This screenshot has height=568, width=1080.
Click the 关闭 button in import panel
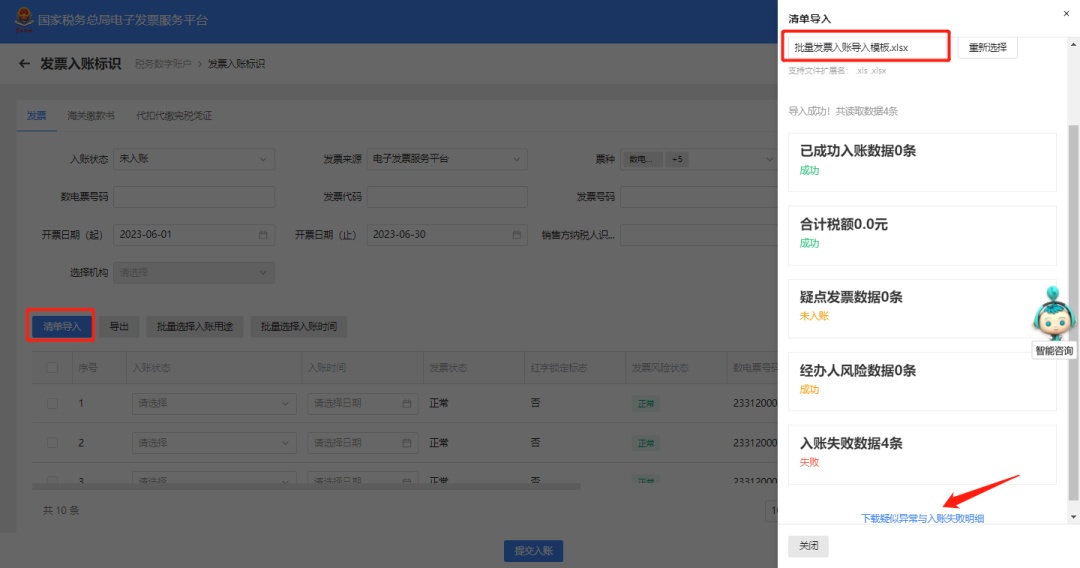click(x=809, y=546)
